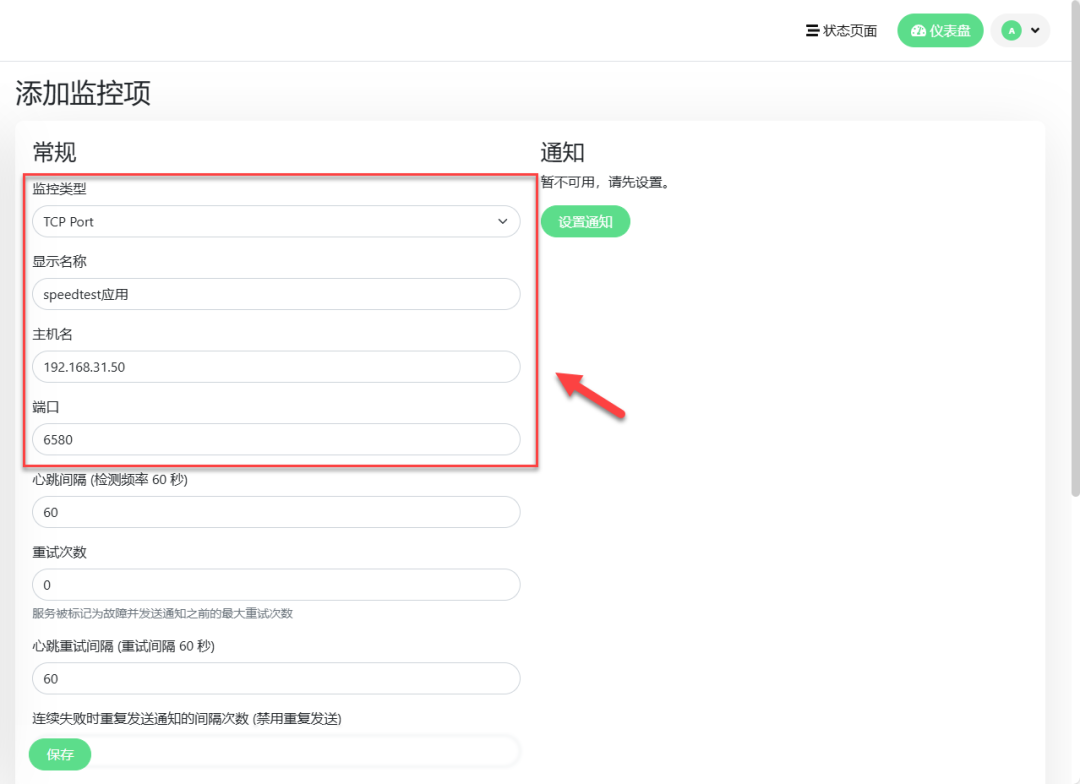Click the 通知 section heading
This screenshot has height=784, width=1080.
[562, 152]
